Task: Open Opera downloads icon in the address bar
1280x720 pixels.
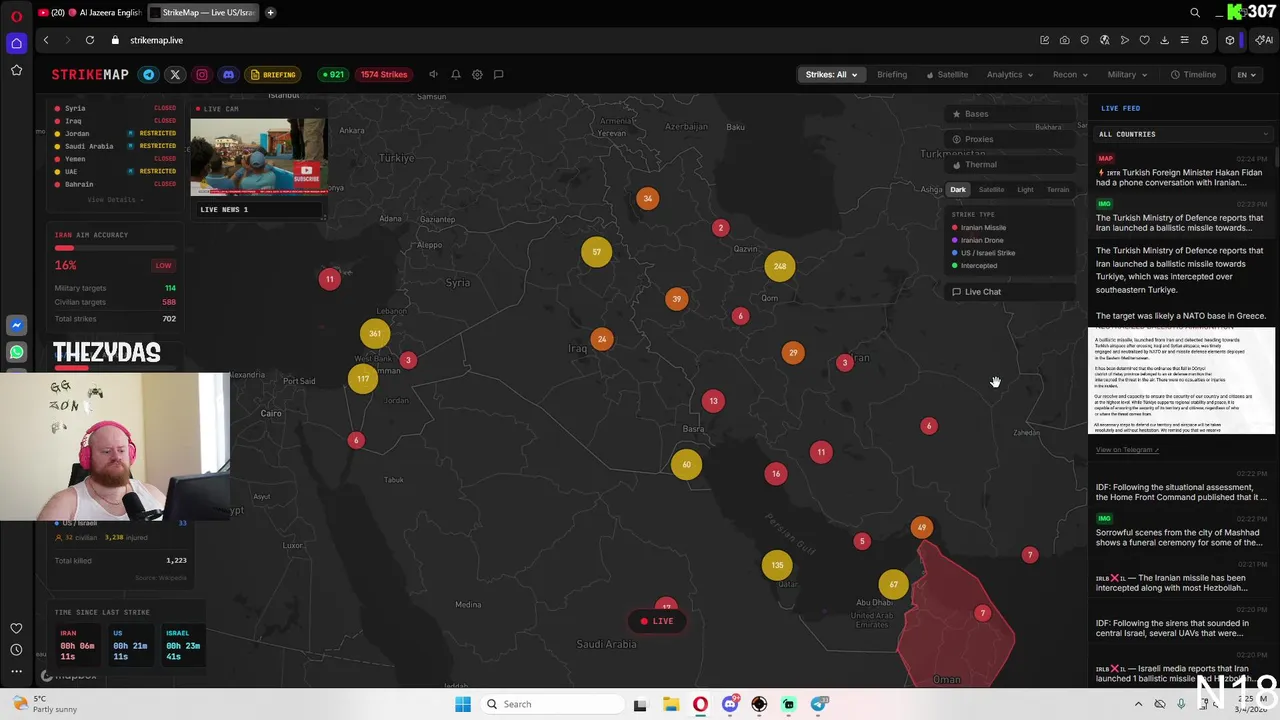Action: [1164, 40]
